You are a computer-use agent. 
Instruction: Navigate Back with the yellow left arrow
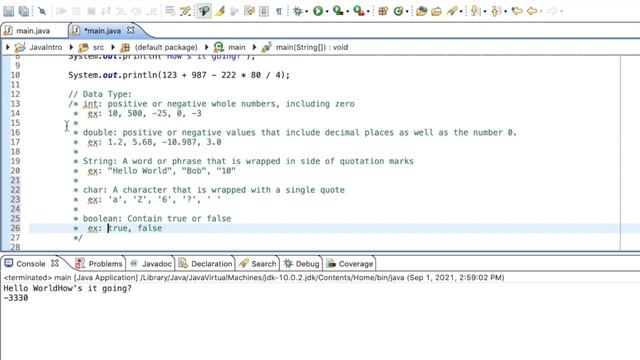[532, 11]
